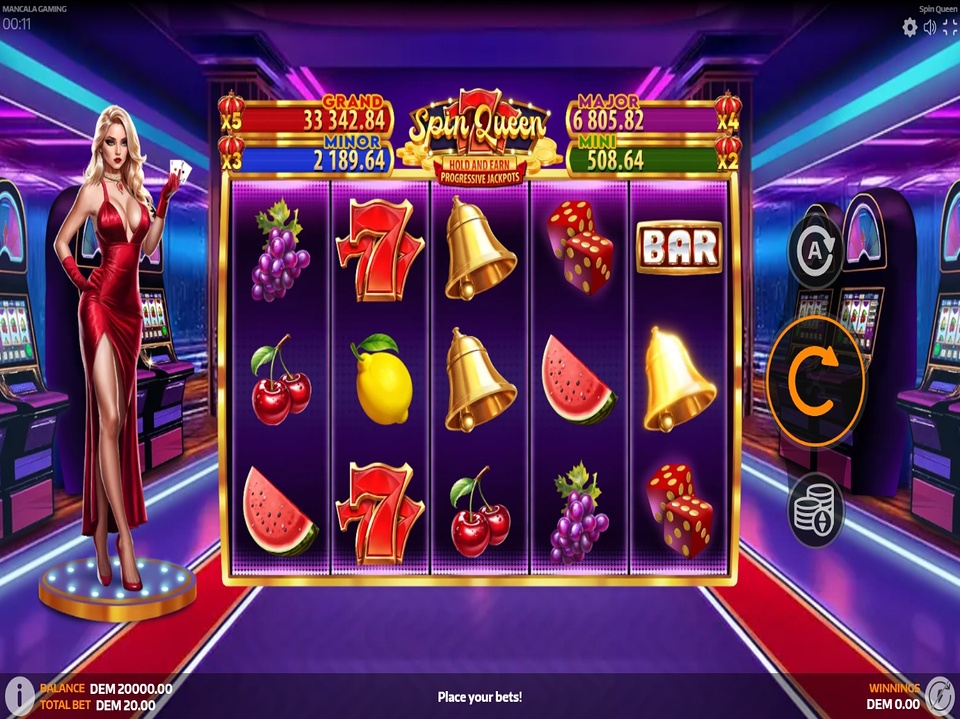
Task: Click the glowing bell on reel five
Action: click(x=677, y=380)
